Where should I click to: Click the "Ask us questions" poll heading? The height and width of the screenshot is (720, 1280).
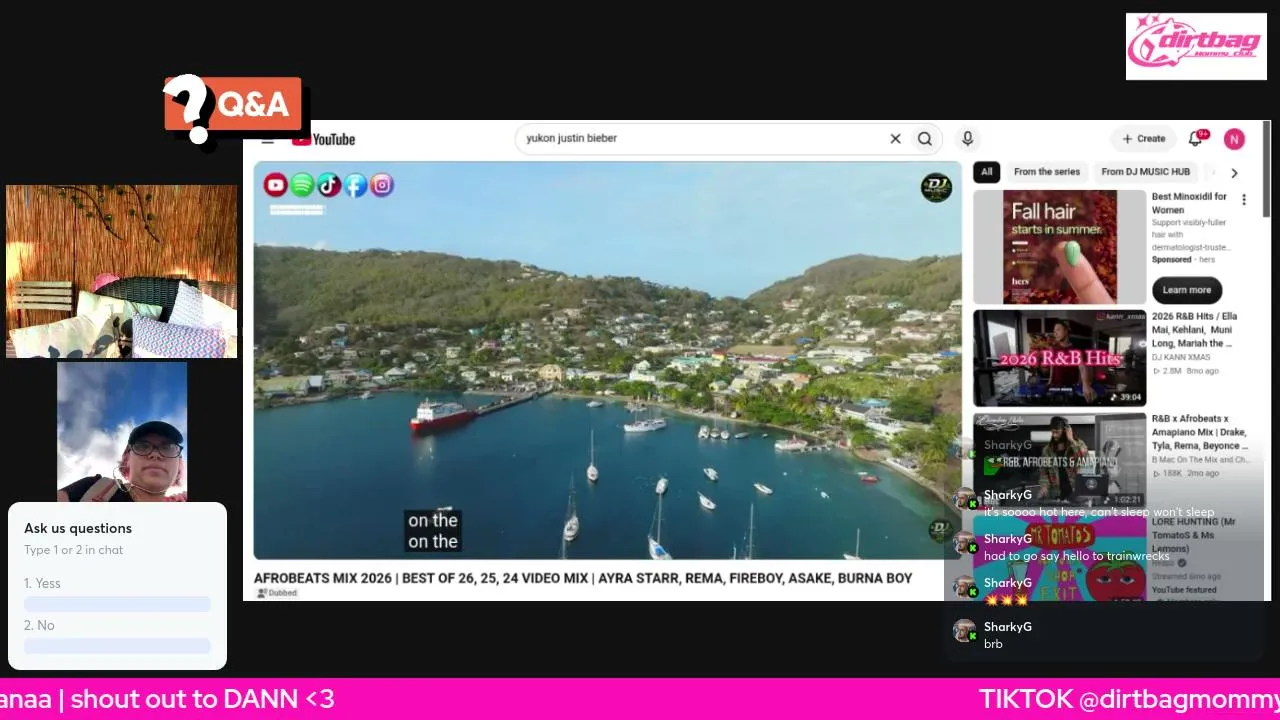coord(78,528)
